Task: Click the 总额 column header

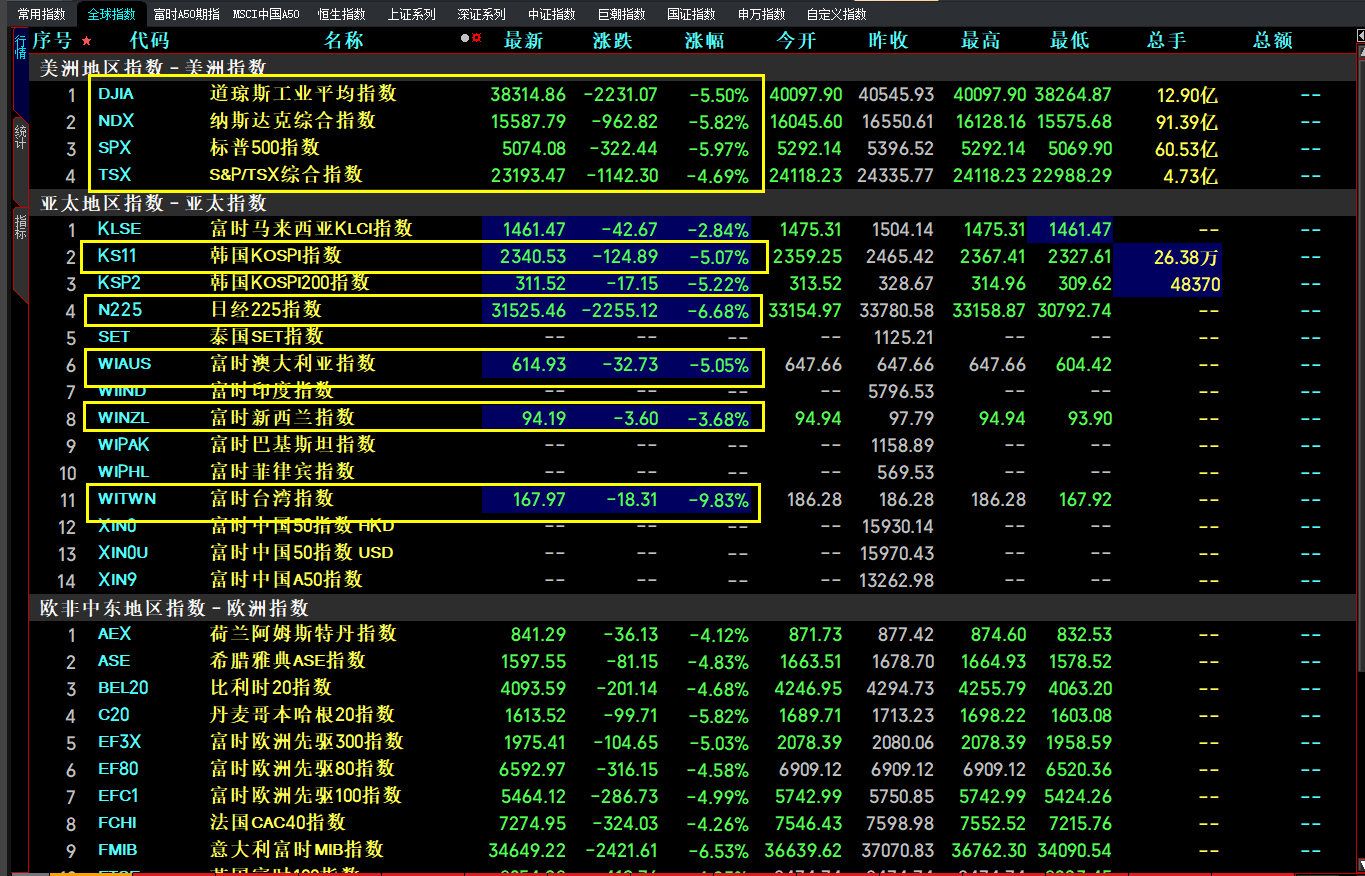Action: pos(1273,41)
